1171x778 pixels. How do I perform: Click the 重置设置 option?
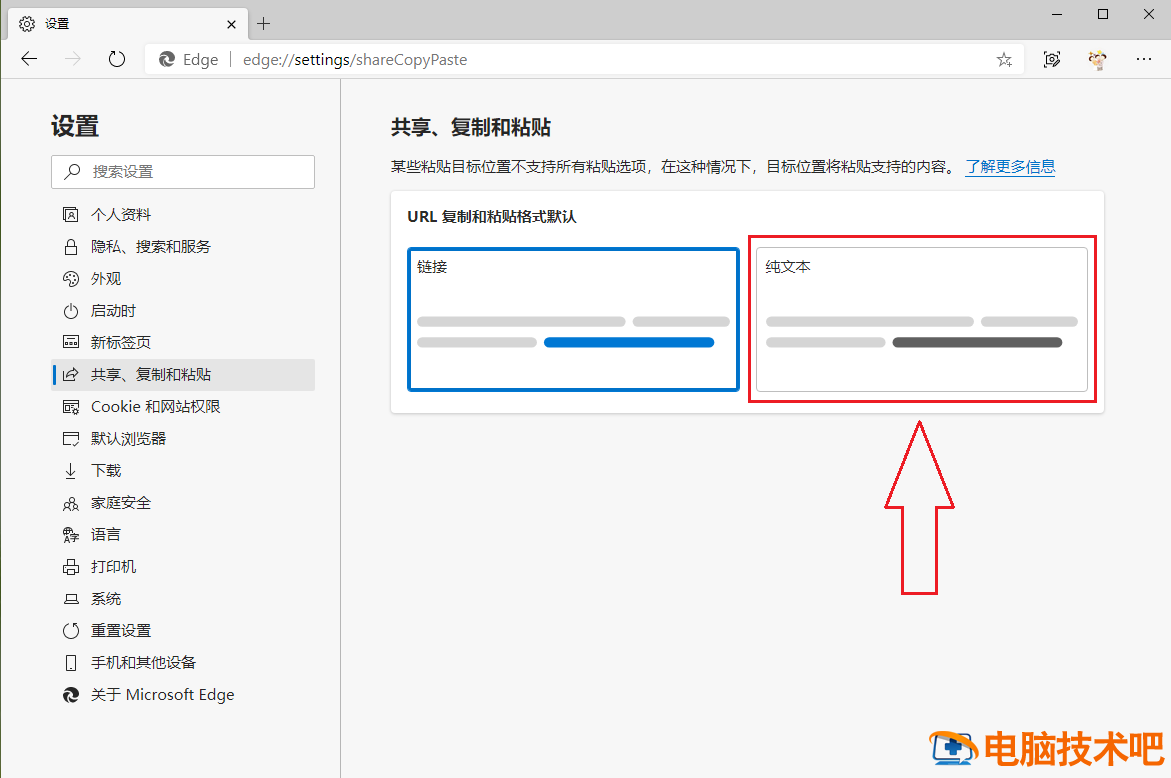[x=121, y=630]
